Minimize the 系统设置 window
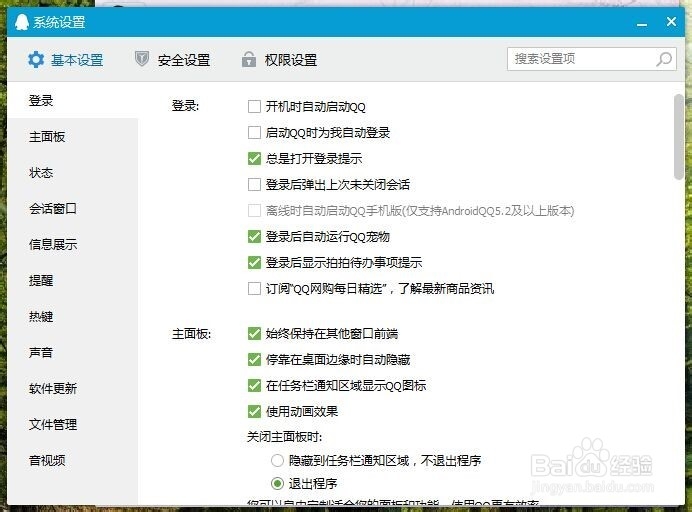The width and height of the screenshot is (692, 512). (x=642, y=24)
